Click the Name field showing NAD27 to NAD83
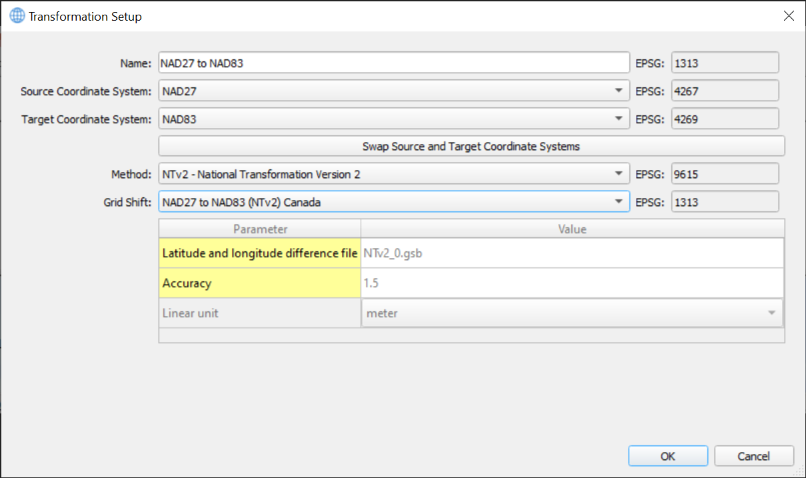806x478 pixels. pyautogui.click(x=394, y=63)
